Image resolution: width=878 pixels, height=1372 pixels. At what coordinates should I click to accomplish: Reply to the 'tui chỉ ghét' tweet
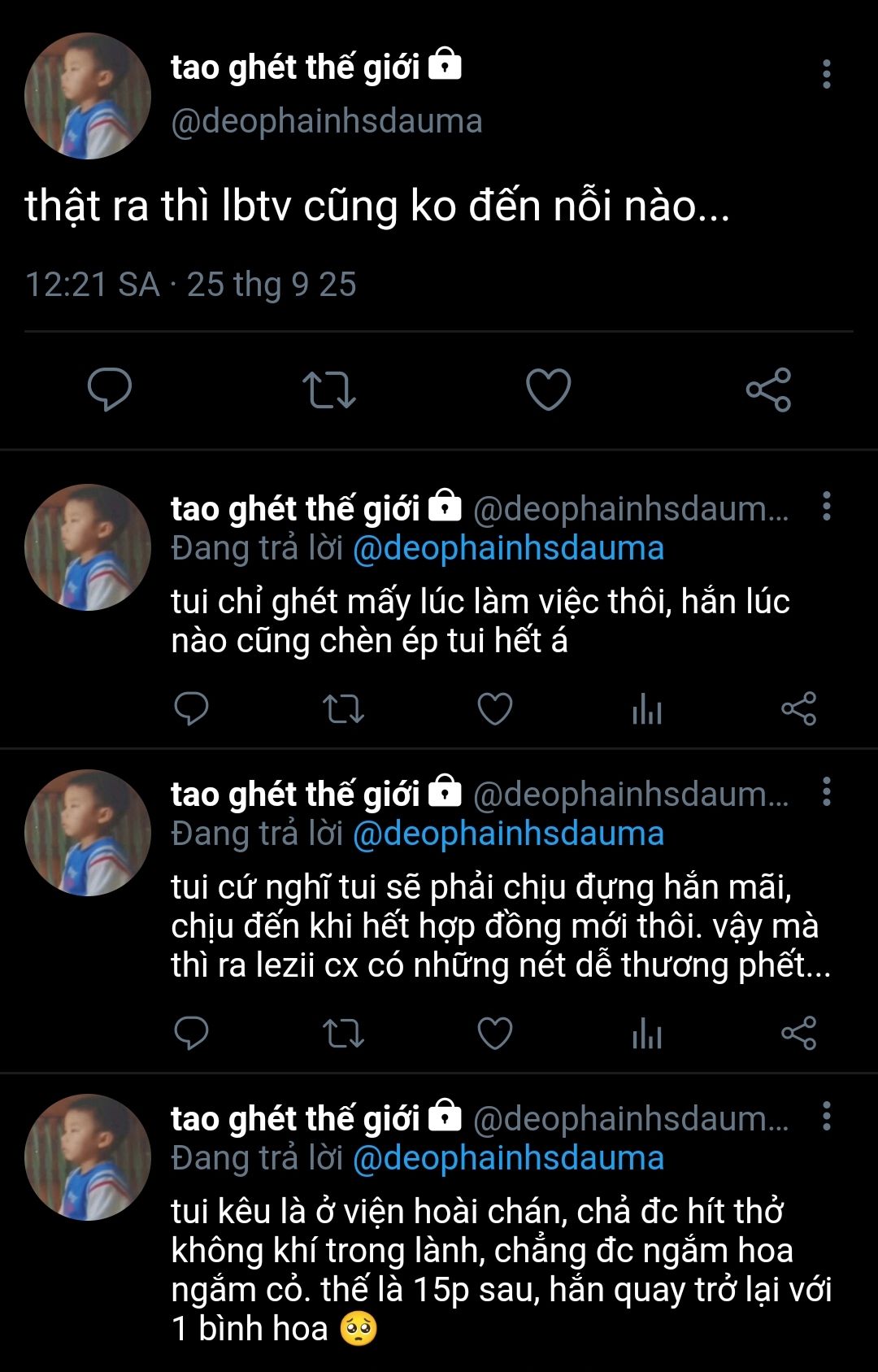(x=192, y=708)
